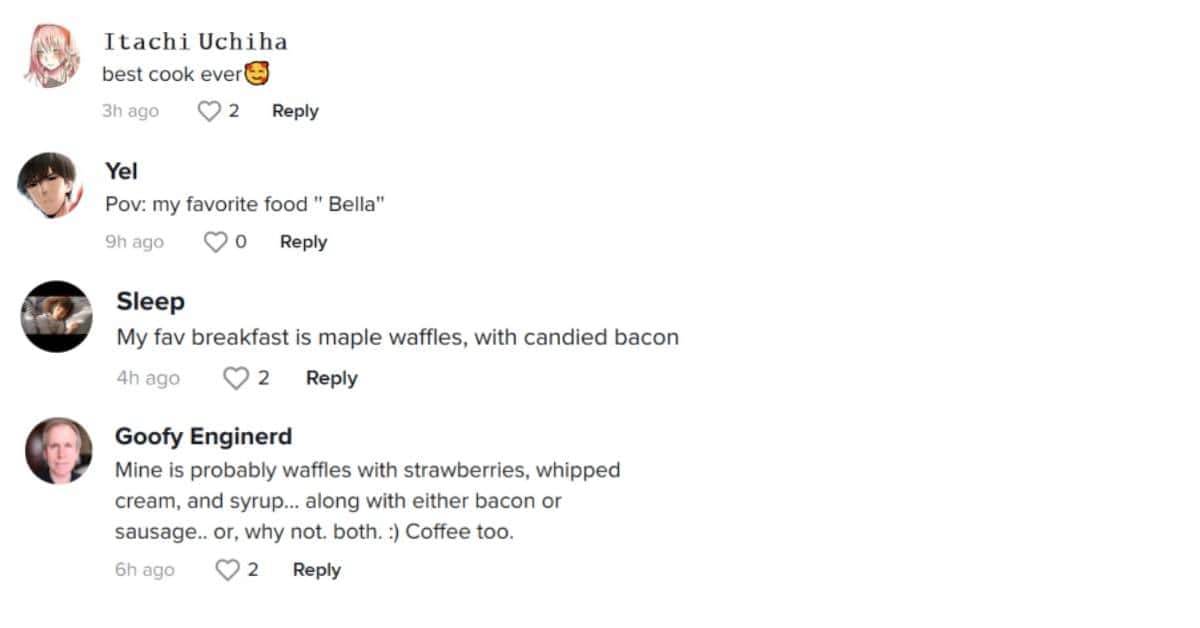Click the heart emoji in Itachi's comment

point(256,73)
